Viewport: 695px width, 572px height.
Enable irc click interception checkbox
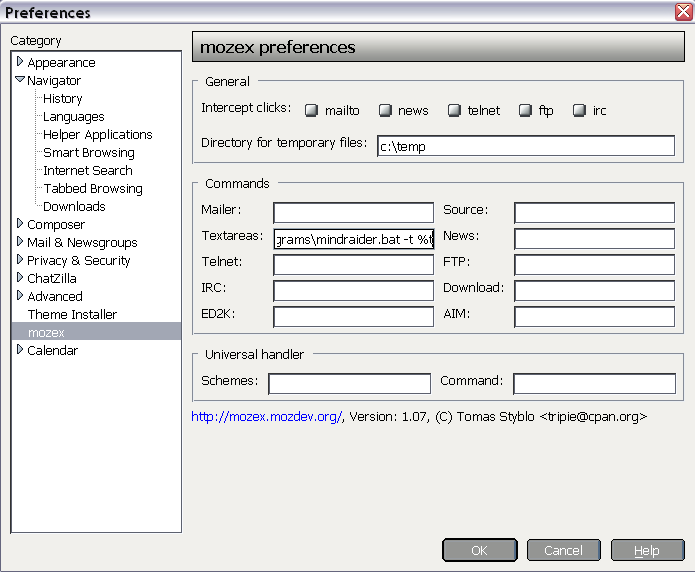click(x=579, y=110)
